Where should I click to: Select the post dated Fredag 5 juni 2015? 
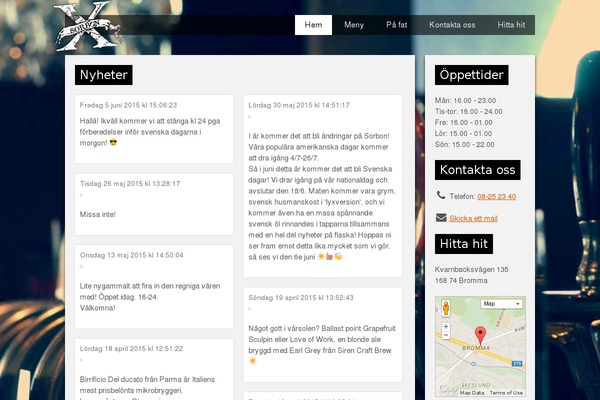[x=154, y=129]
